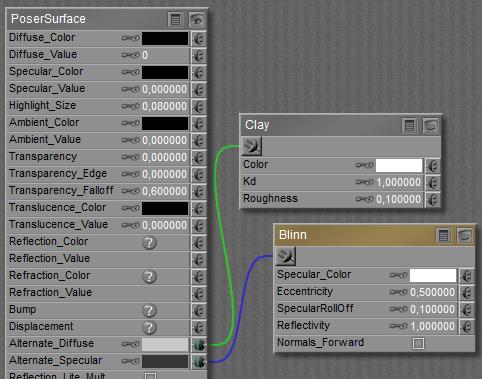Edit the SpecularRollOff value 0,100000
This screenshot has width=482, height=379.
point(433,310)
